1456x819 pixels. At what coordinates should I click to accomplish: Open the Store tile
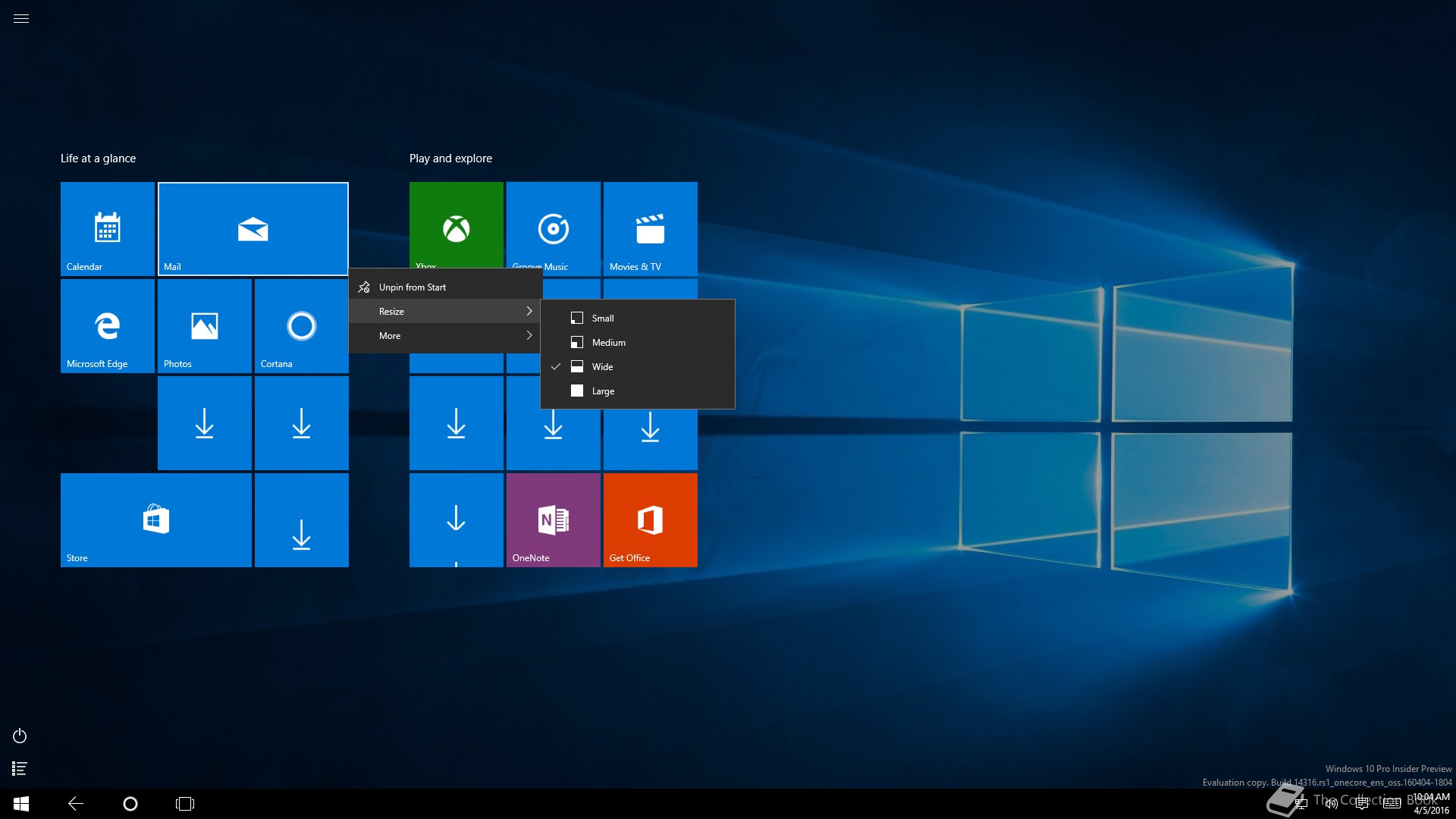[x=156, y=520]
